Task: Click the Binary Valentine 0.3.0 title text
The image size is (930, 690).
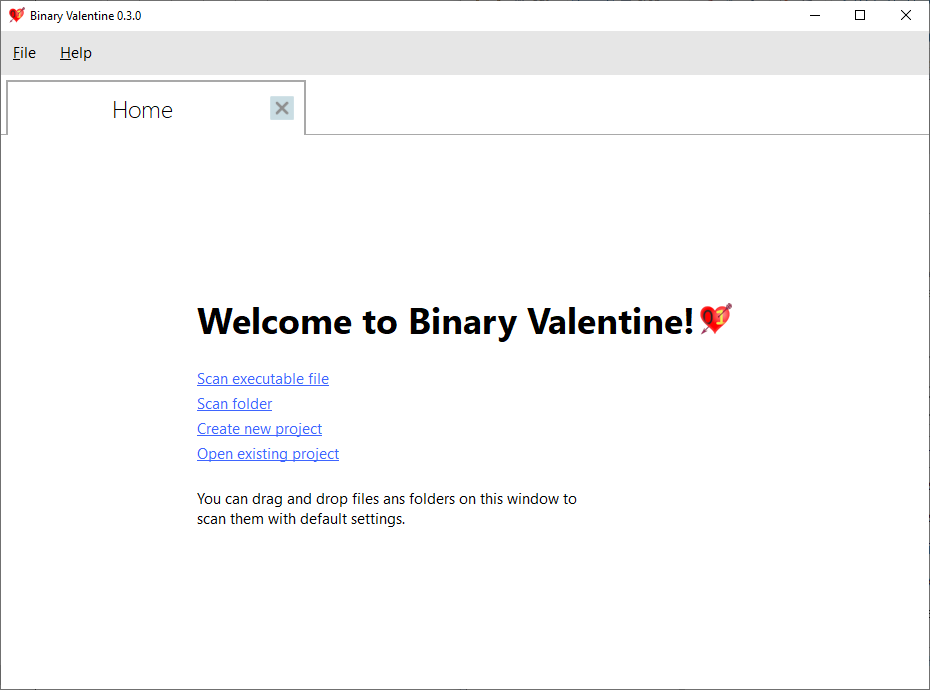Action: pos(85,16)
